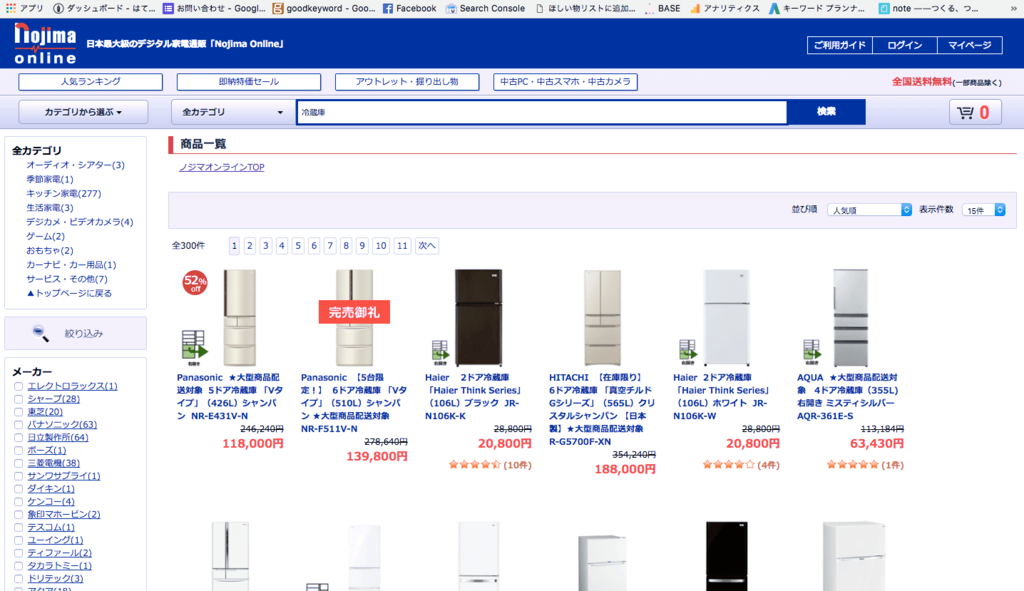This screenshot has height=591, width=1024.
Task: Open the ご利用ガイド menu item
Action: tap(839, 45)
